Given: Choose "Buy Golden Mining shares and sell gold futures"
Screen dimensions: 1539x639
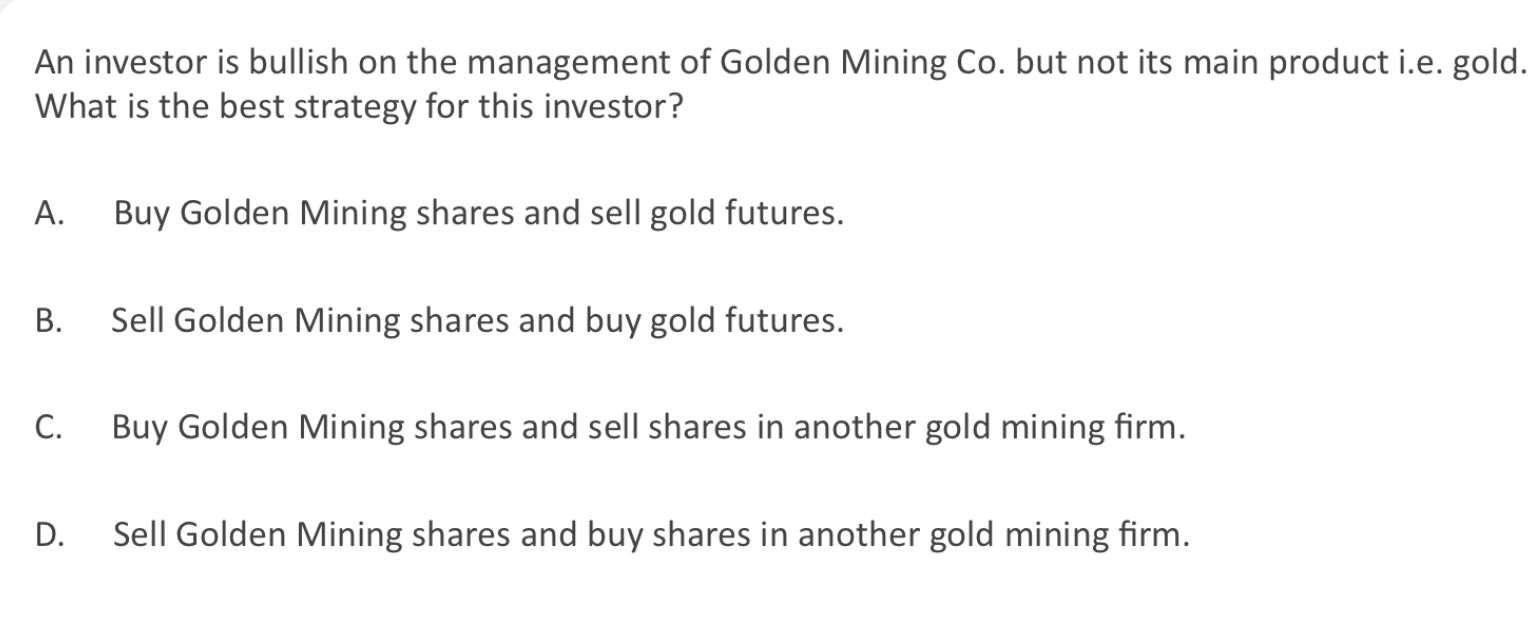Looking at the screenshot, I should [x=478, y=213].
